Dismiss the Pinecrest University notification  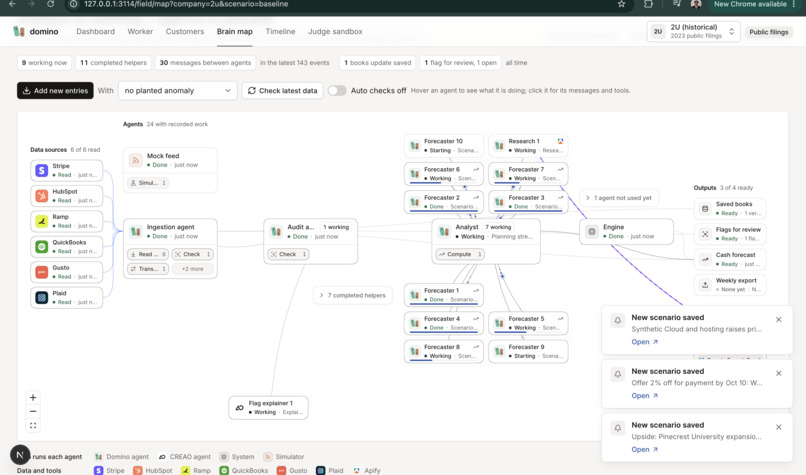coord(779,427)
